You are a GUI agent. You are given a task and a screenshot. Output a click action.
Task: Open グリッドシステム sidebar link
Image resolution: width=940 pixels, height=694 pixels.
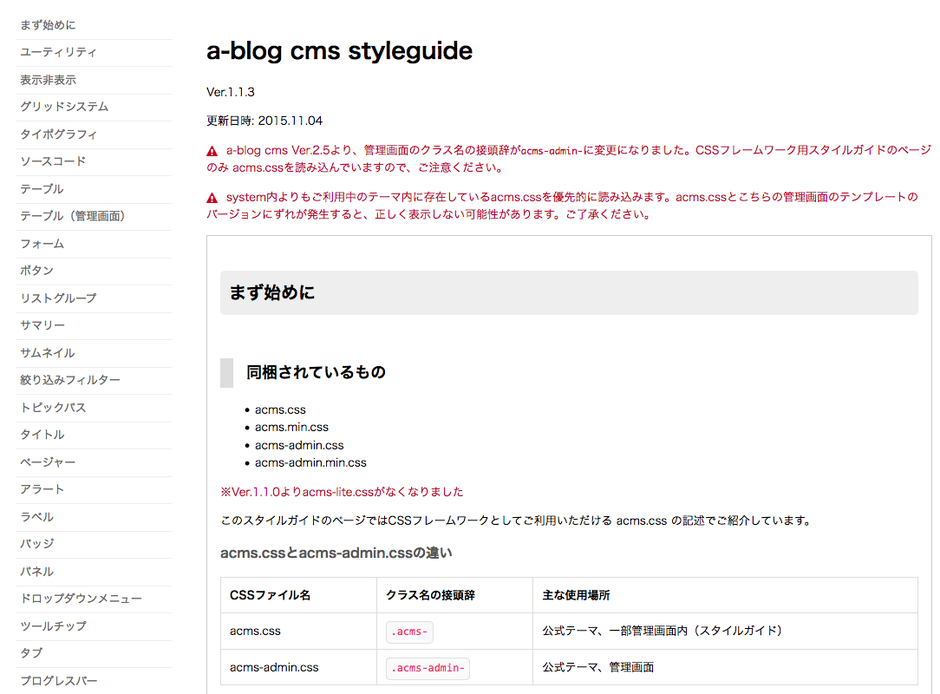coord(64,106)
